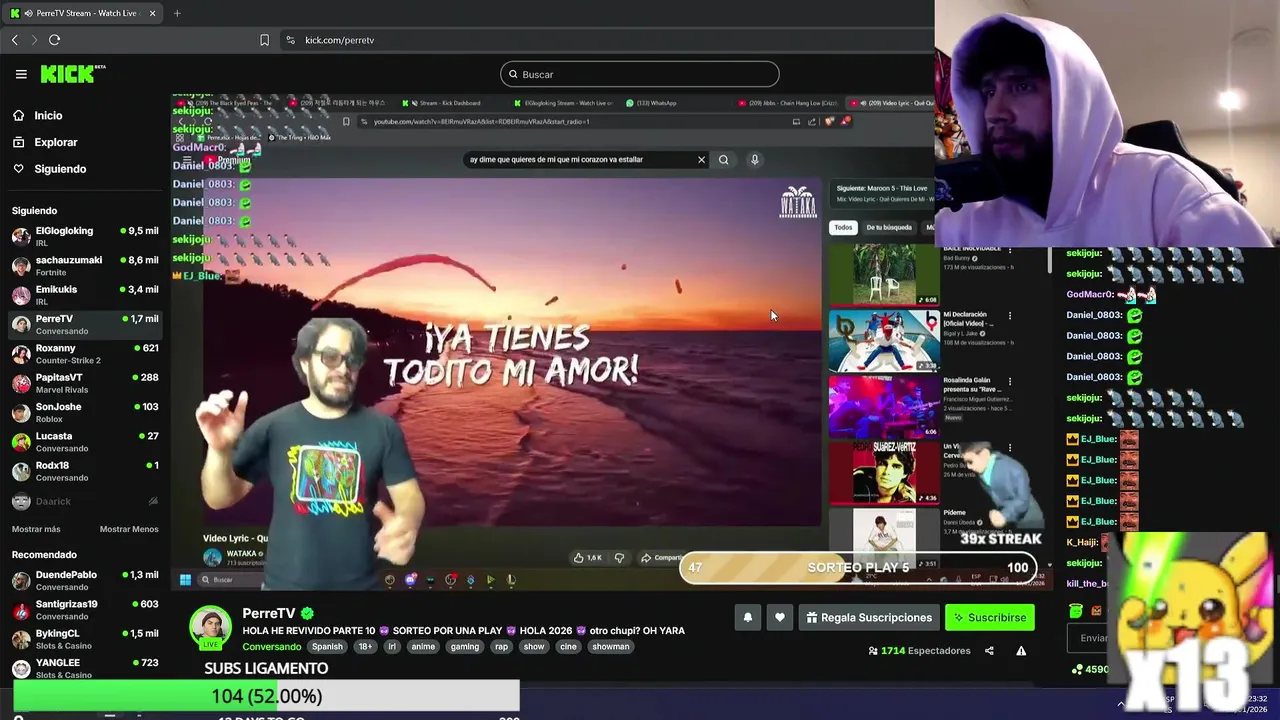Like the YouTube video with 1,6 K
The width and height of the screenshot is (1280, 720).
click(x=587, y=558)
